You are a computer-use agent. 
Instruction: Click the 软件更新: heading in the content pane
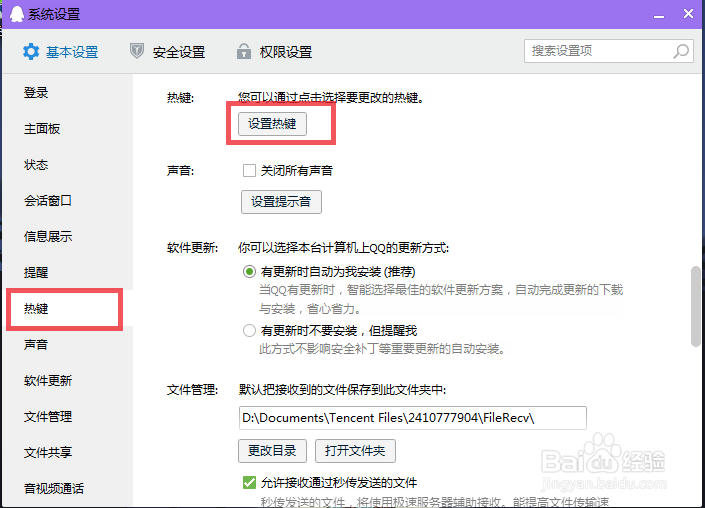192,248
